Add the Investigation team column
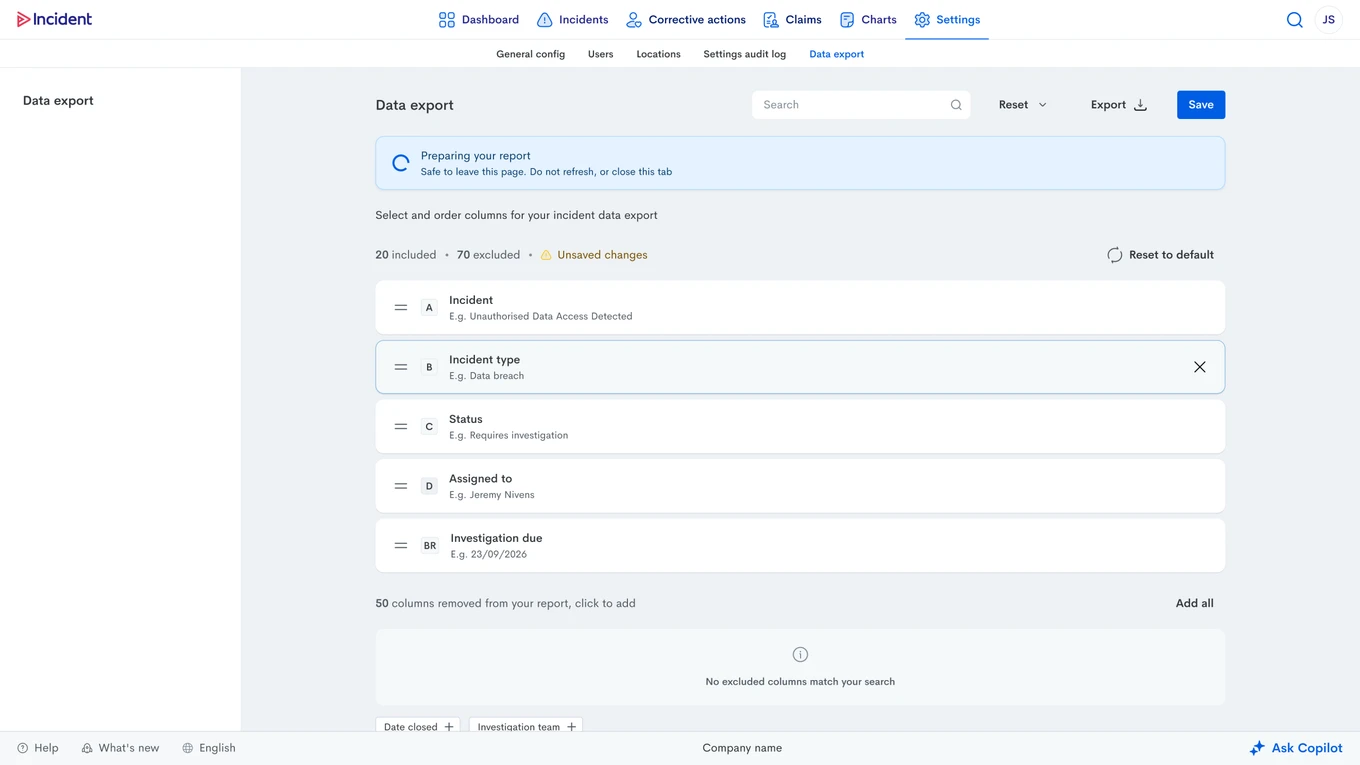 tap(526, 727)
